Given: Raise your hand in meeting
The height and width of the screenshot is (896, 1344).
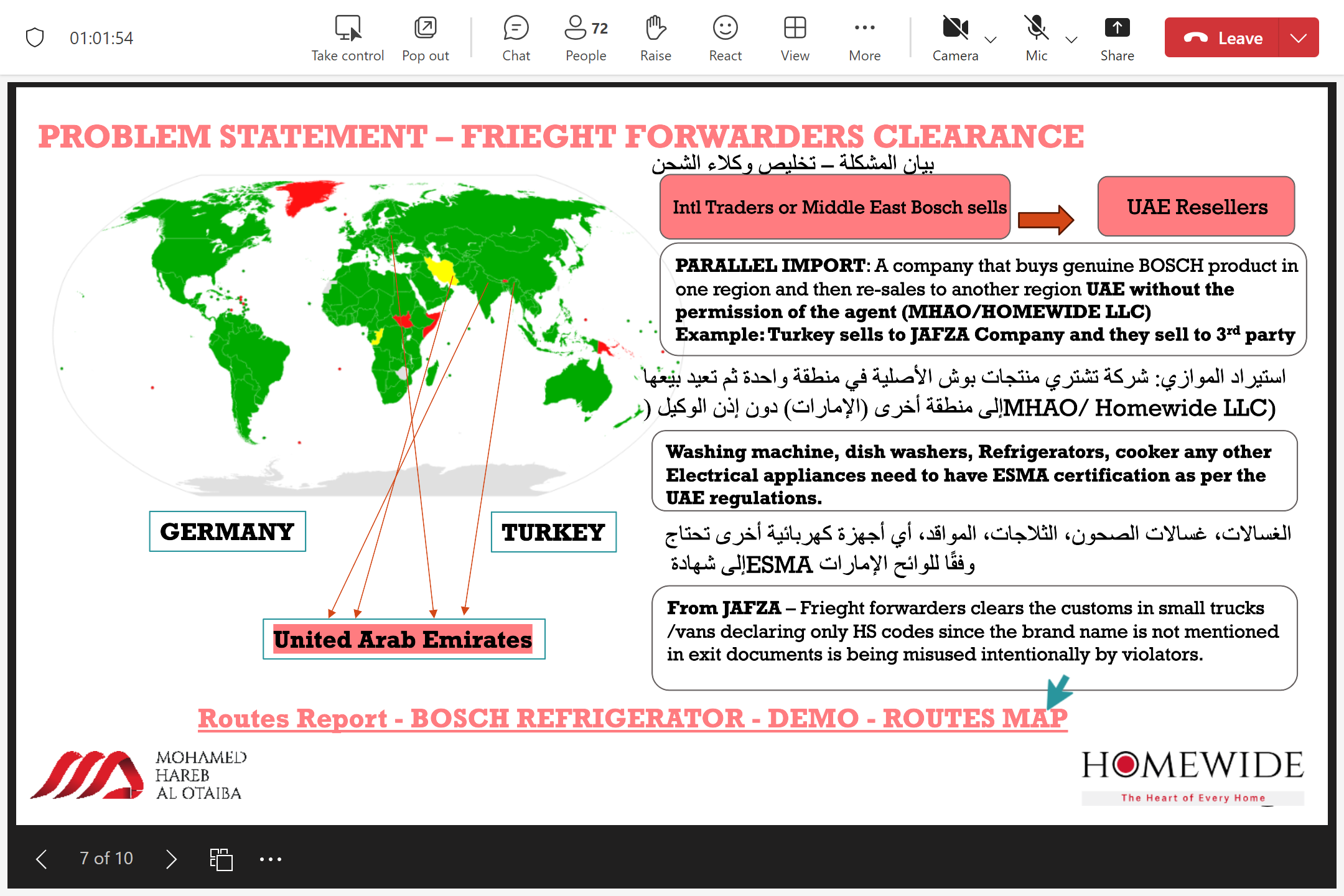Looking at the screenshot, I should coord(655,29).
